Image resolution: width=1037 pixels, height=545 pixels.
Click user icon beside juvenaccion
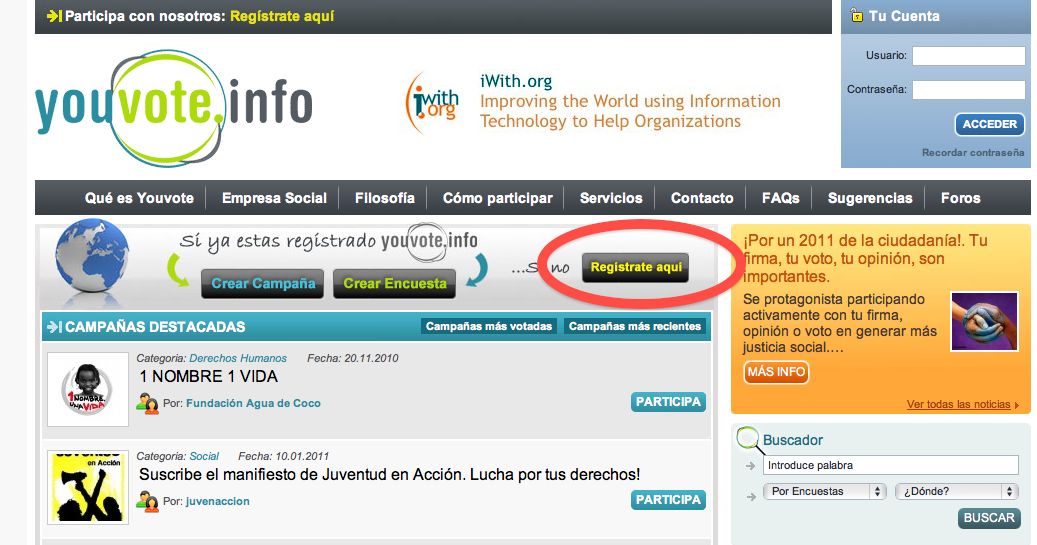147,501
